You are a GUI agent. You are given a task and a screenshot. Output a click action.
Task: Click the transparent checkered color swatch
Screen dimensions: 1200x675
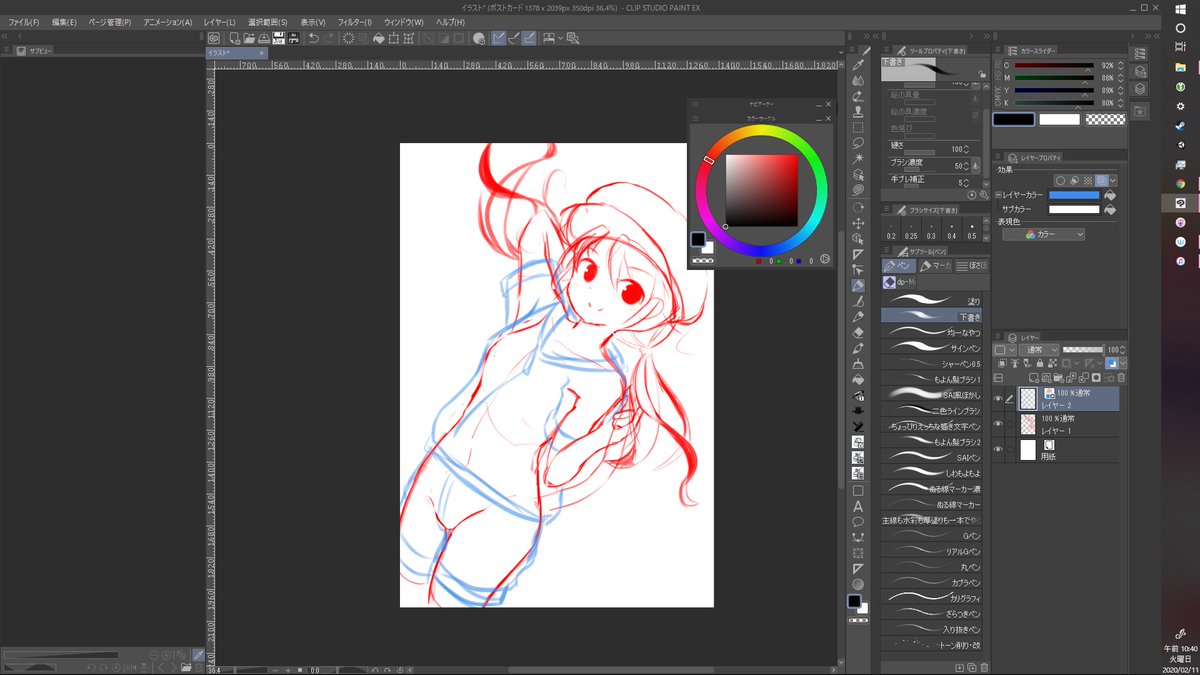click(1105, 119)
